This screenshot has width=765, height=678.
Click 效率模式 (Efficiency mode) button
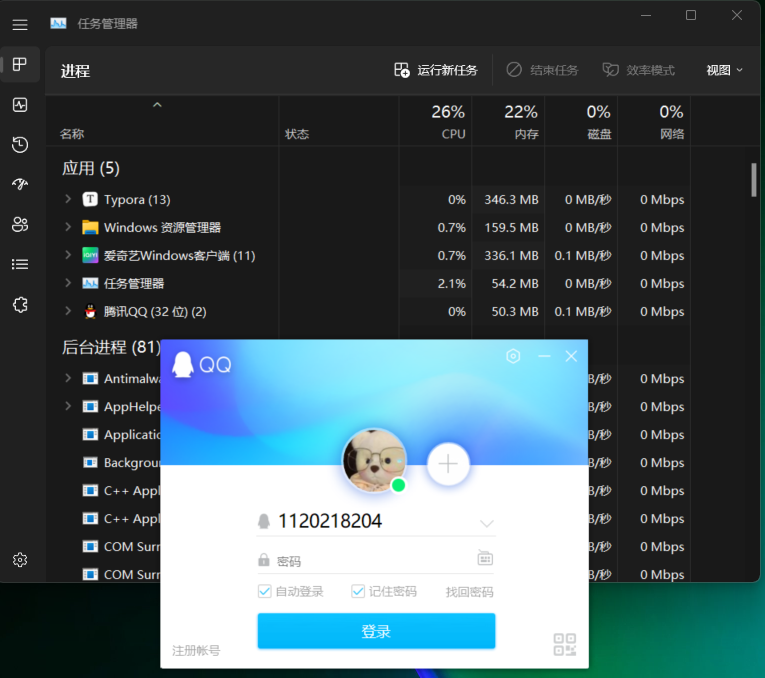639,70
